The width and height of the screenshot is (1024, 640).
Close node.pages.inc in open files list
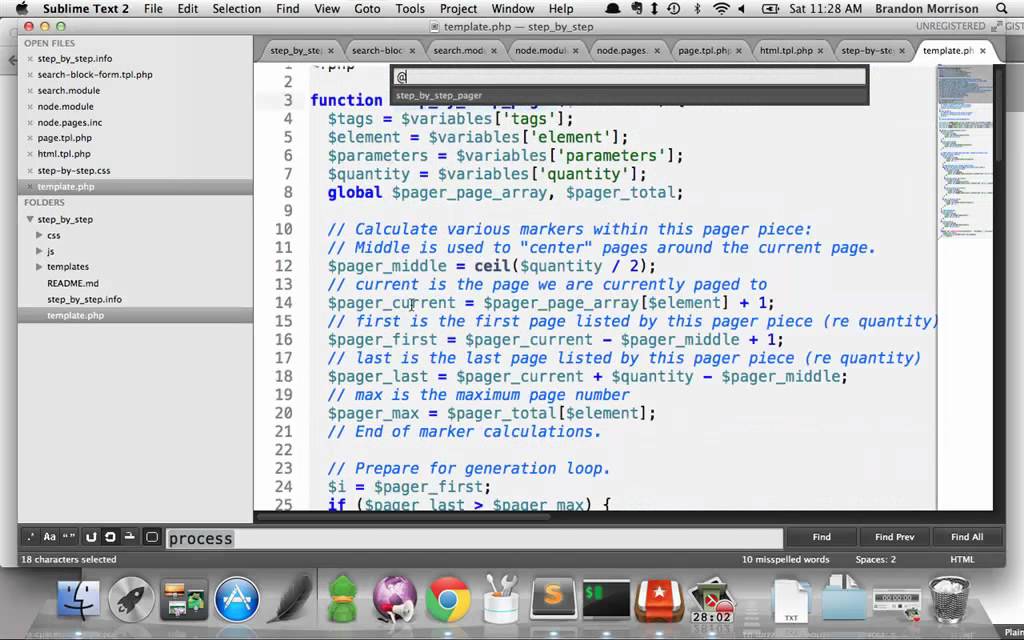tap(30, 123)
